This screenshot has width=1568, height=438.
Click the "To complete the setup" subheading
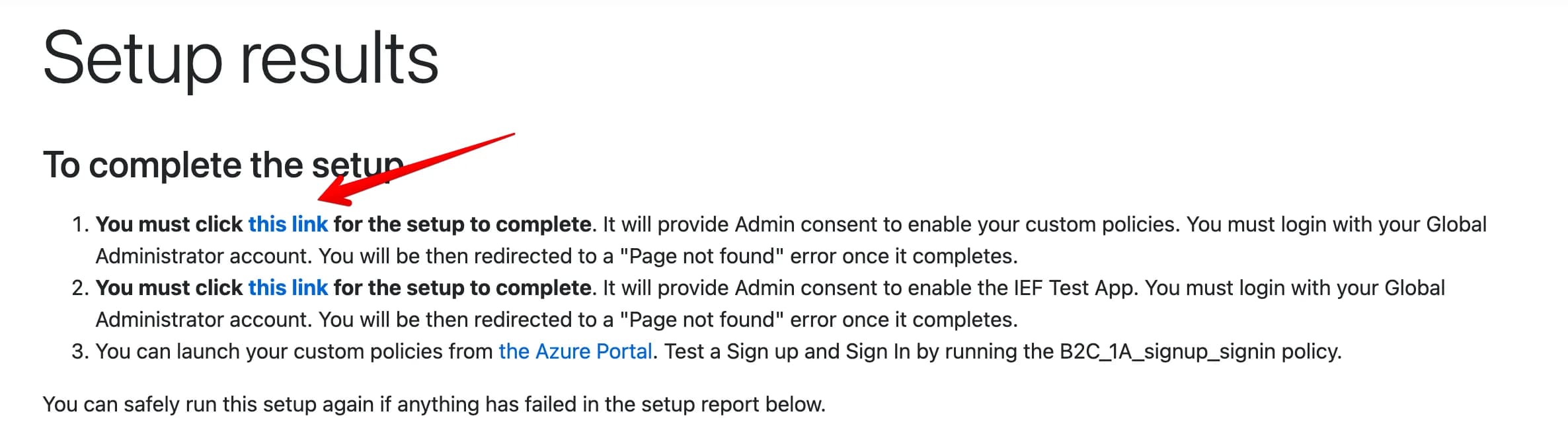click(223, 165)
